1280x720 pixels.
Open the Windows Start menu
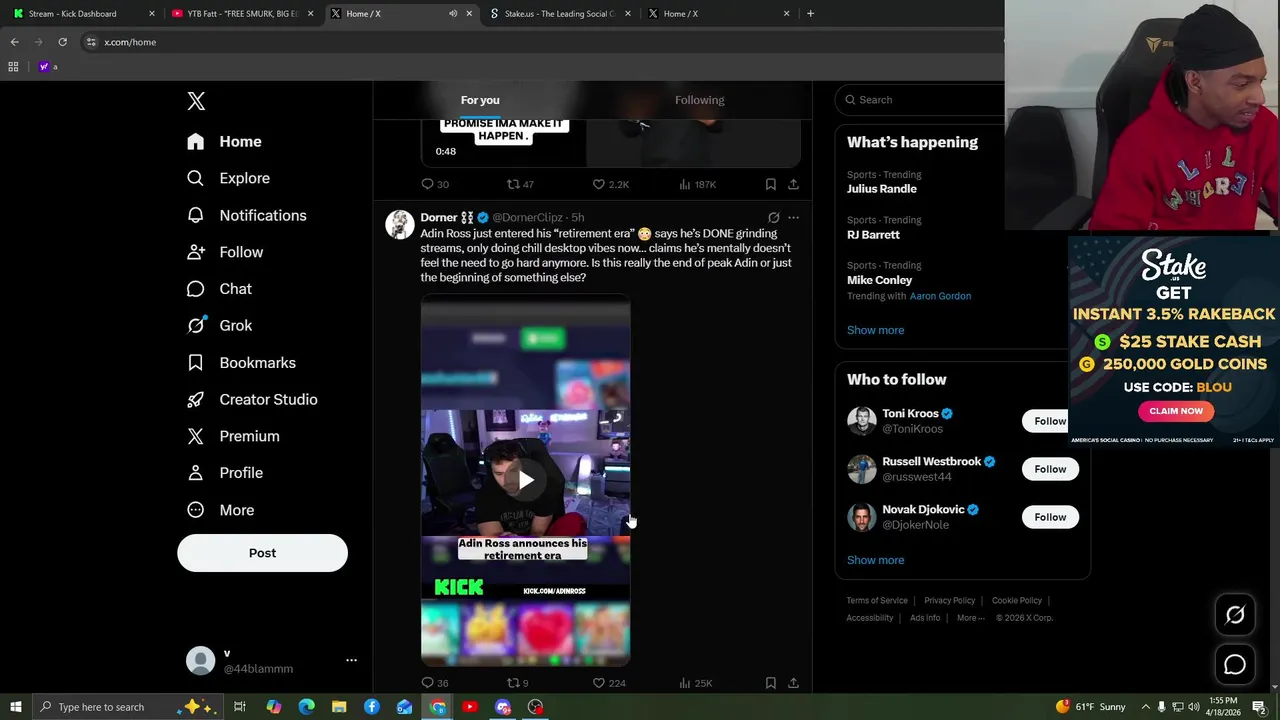(x=15, y=707)
